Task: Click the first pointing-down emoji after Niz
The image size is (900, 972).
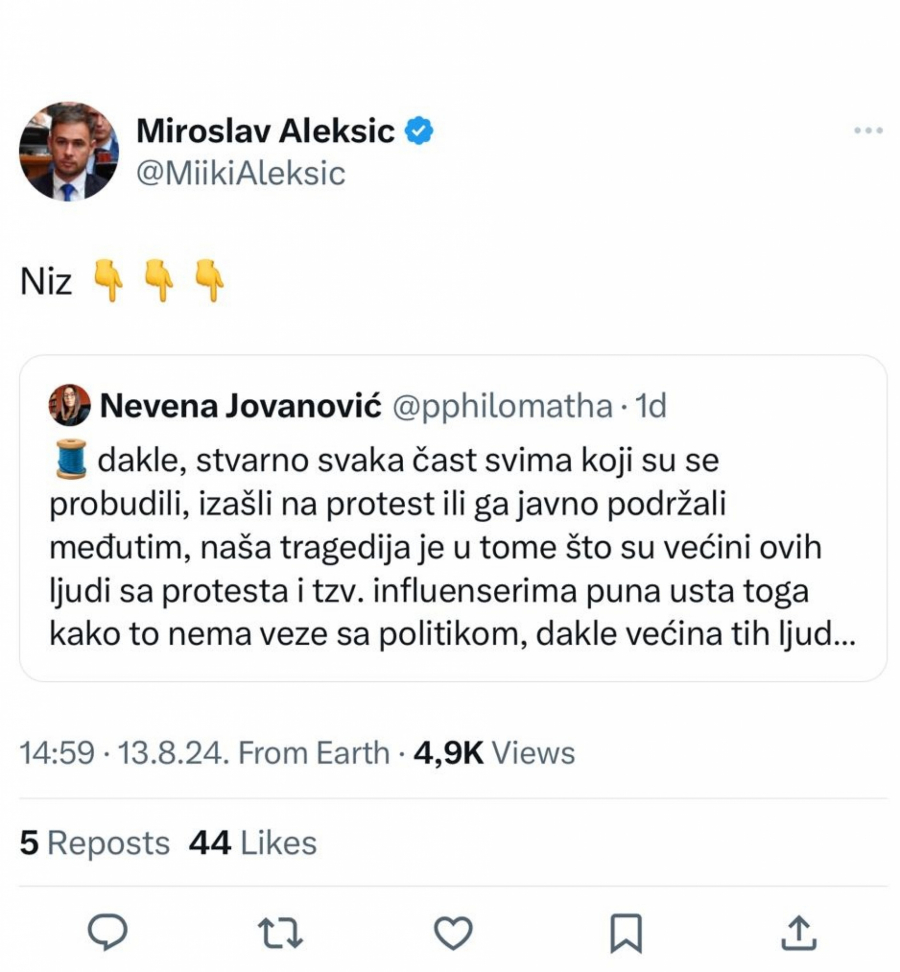Action: (x=108, y=281)
